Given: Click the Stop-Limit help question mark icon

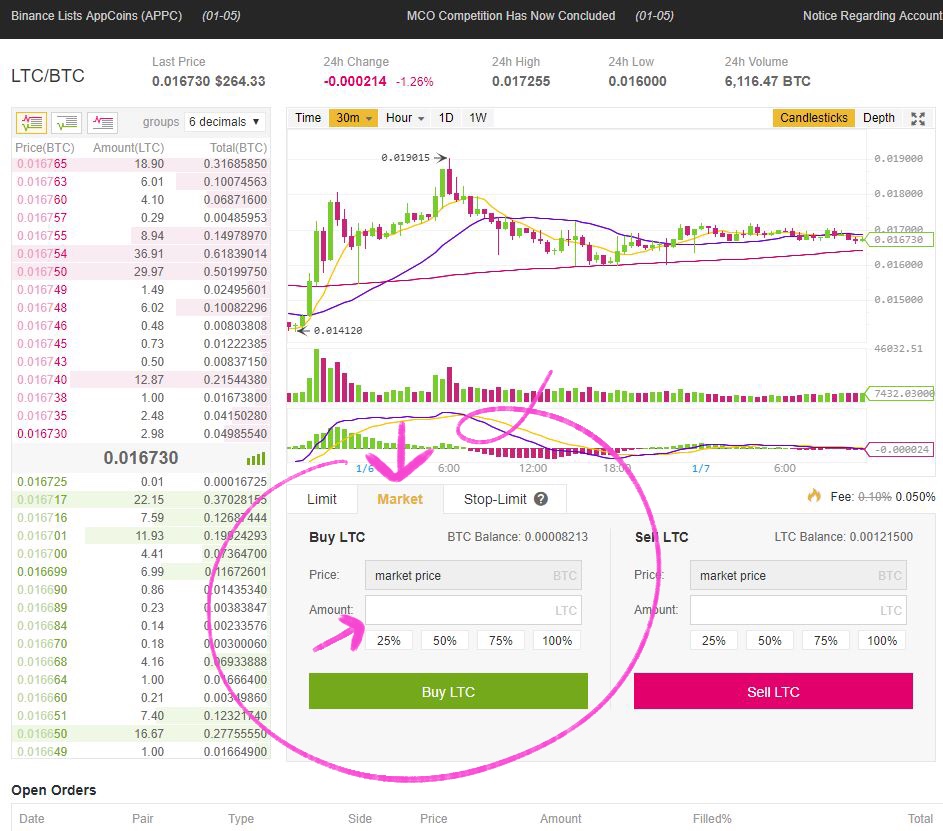Looking at the screenshot, I should (x=541, y=499).
